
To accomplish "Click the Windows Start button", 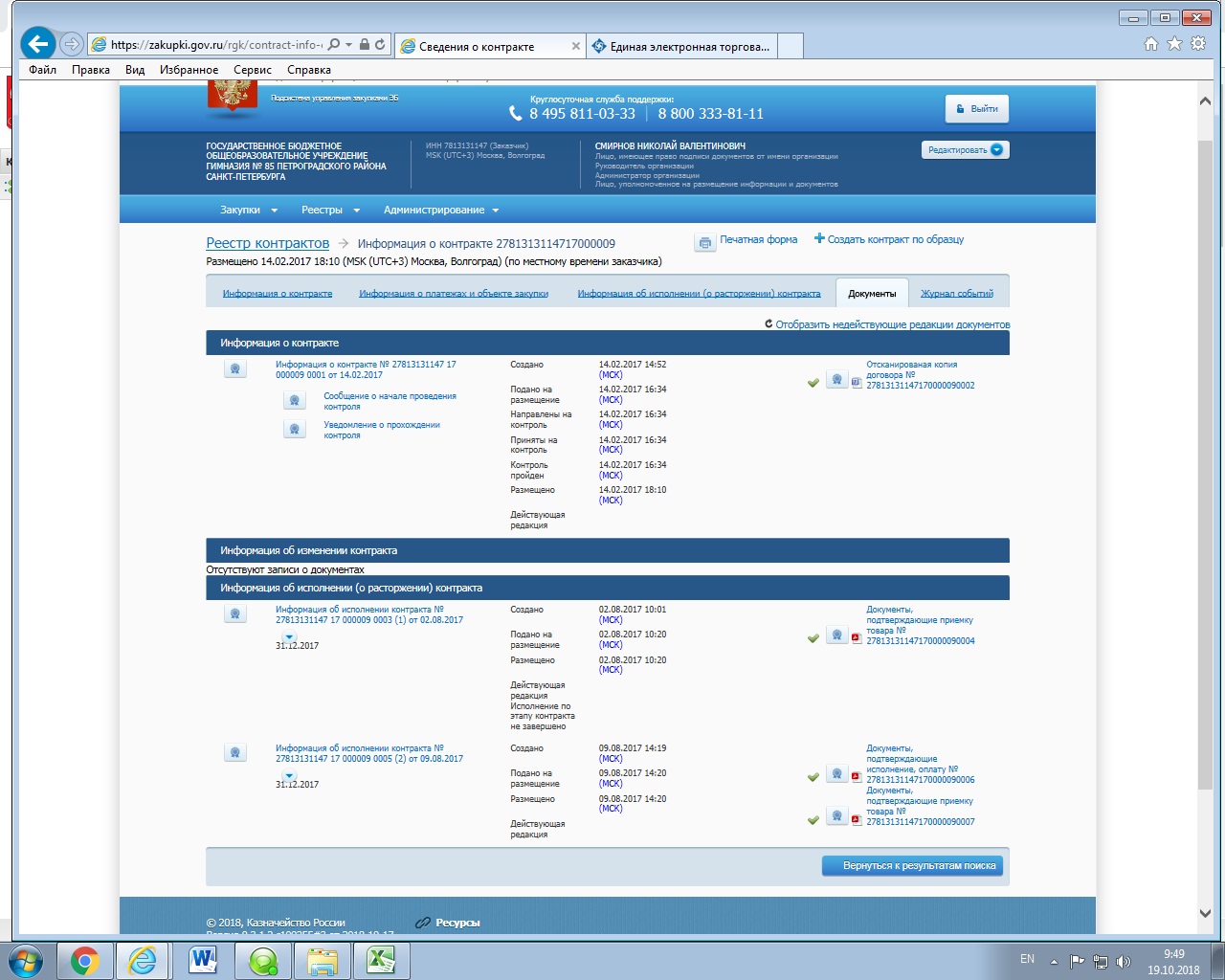I will click(26, 960).
